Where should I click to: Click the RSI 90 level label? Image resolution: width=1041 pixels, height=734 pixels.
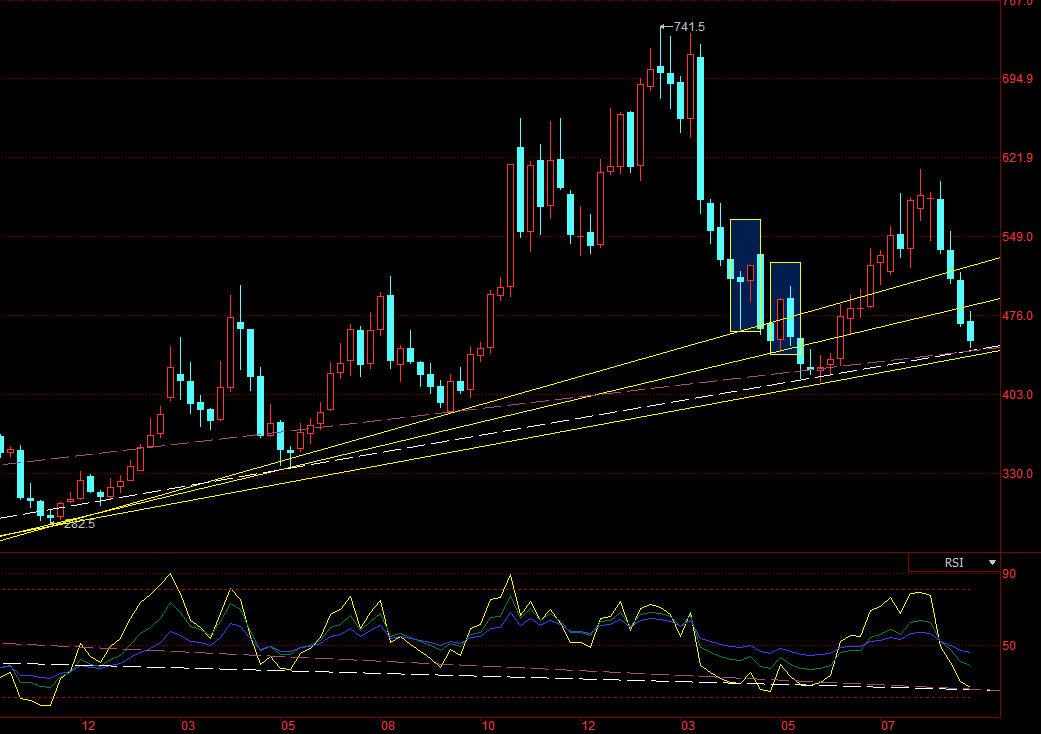coord(1009,574)
